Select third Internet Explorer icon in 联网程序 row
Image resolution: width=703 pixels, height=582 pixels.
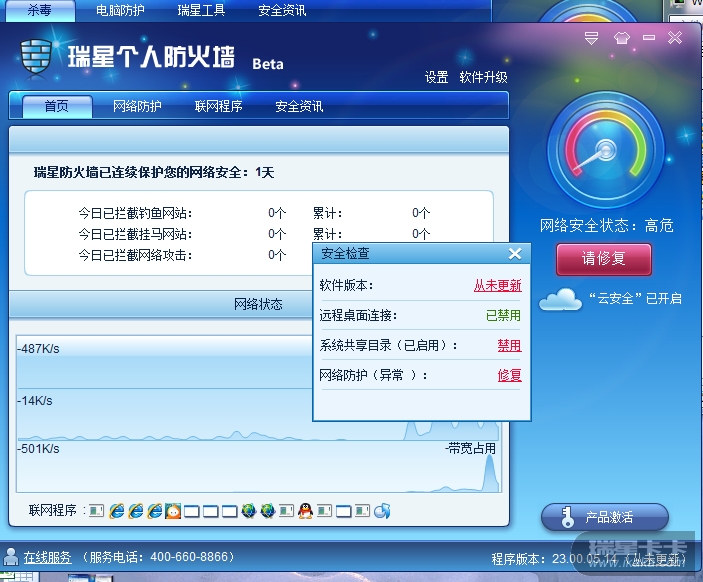click(x=154, y=511)
